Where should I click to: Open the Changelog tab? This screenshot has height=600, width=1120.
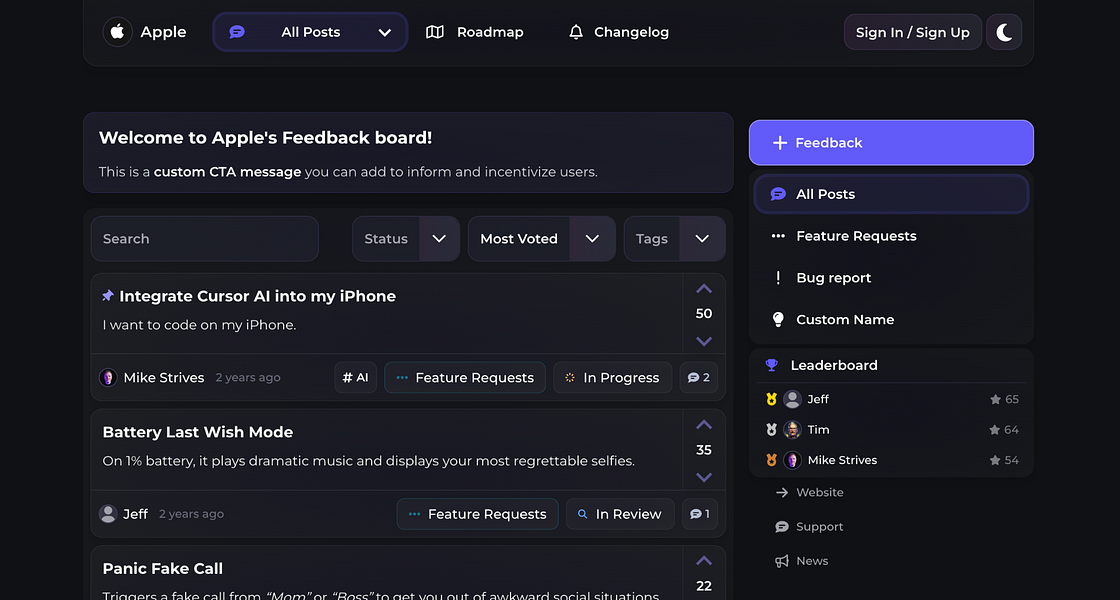click(619, 32)
